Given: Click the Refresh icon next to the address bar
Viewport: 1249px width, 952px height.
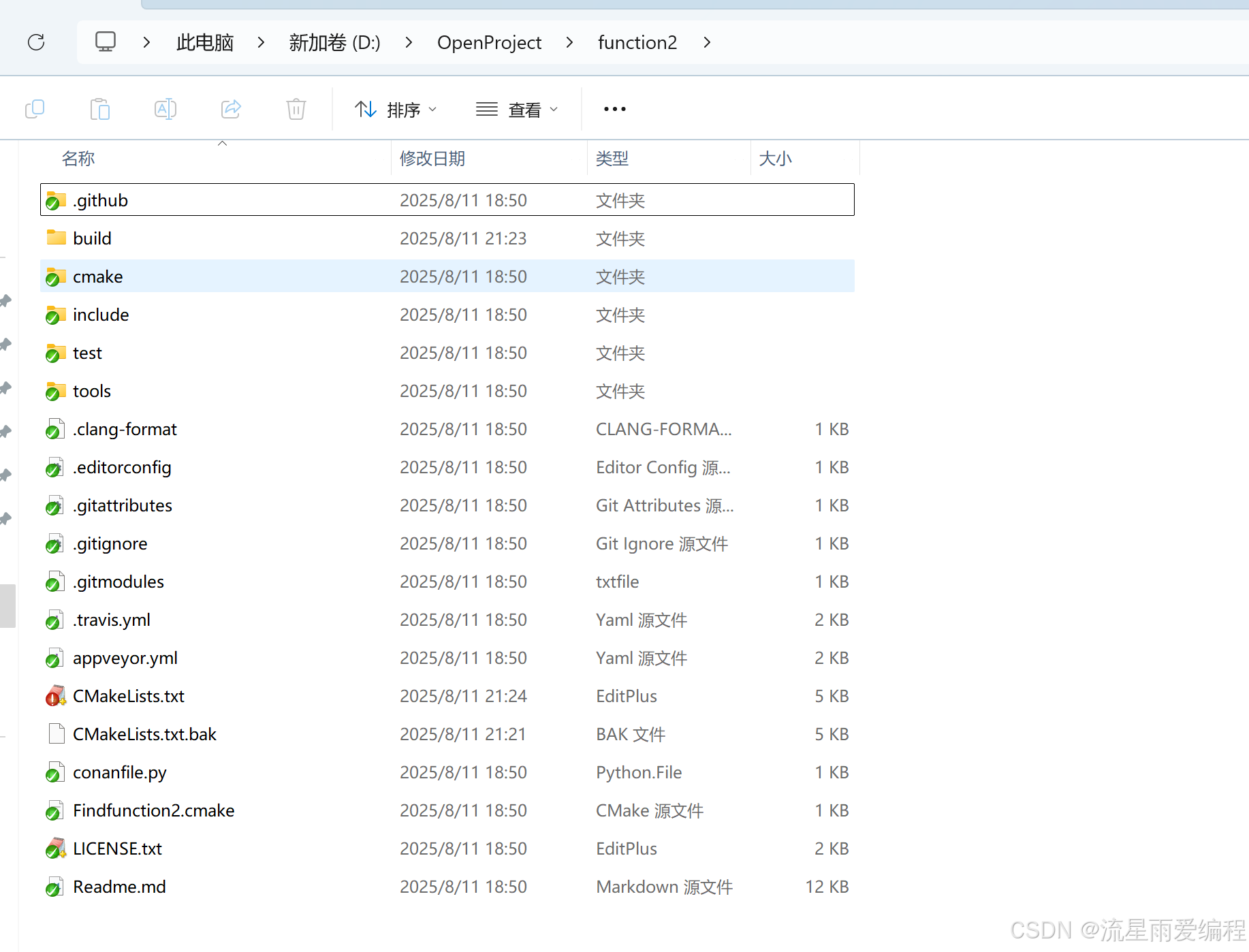Looking at the screenshot, I should 35,42.
